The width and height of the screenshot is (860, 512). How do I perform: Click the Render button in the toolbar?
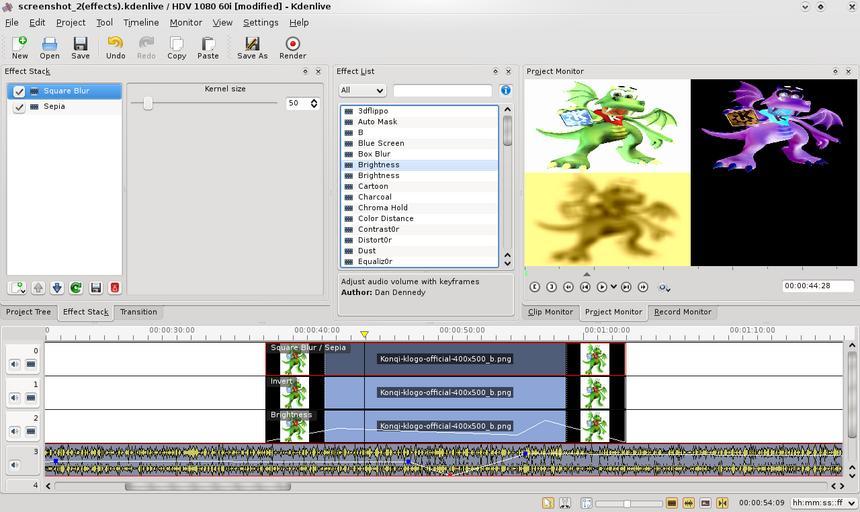292,48
